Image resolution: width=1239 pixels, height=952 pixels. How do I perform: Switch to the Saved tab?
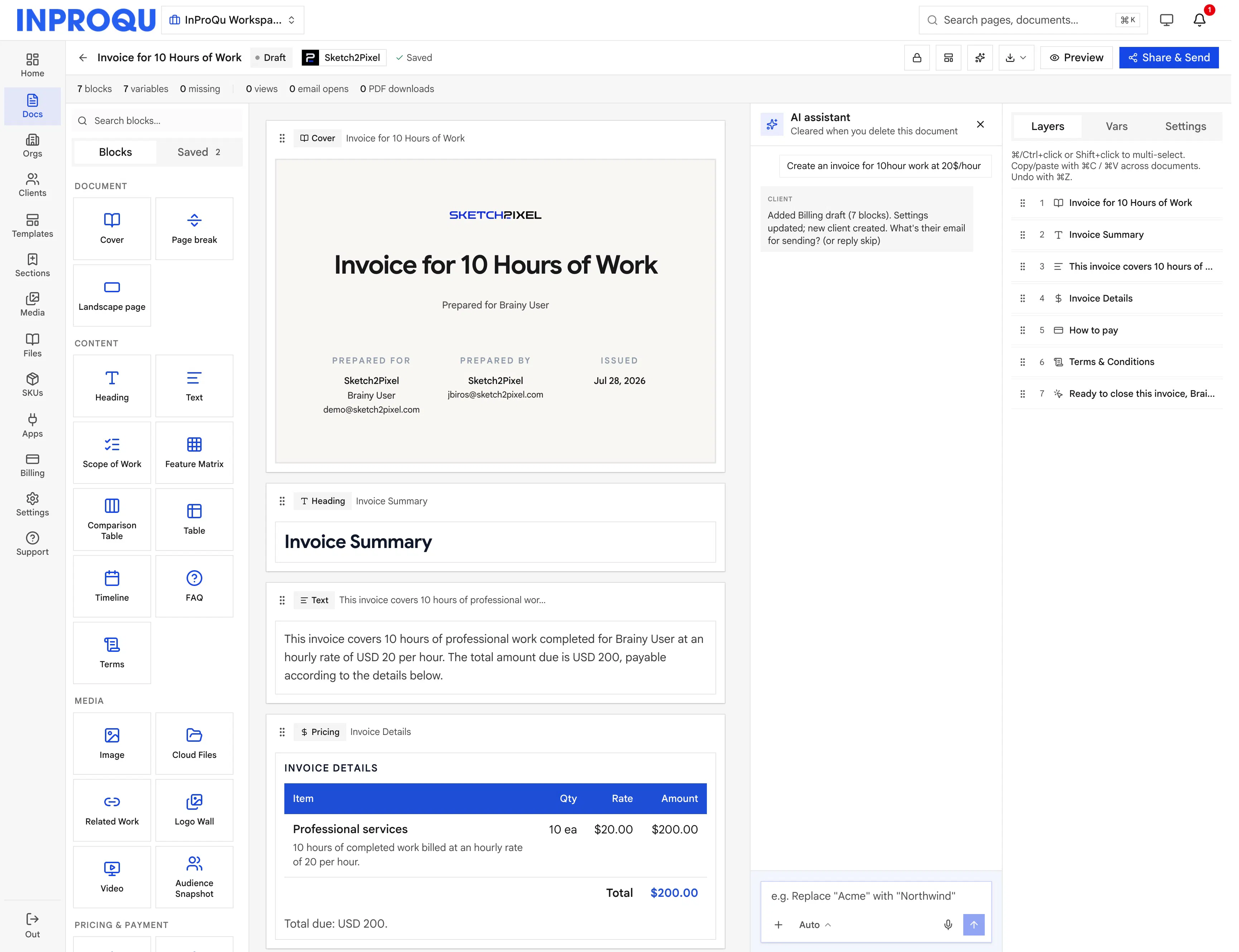pos(199,152)
